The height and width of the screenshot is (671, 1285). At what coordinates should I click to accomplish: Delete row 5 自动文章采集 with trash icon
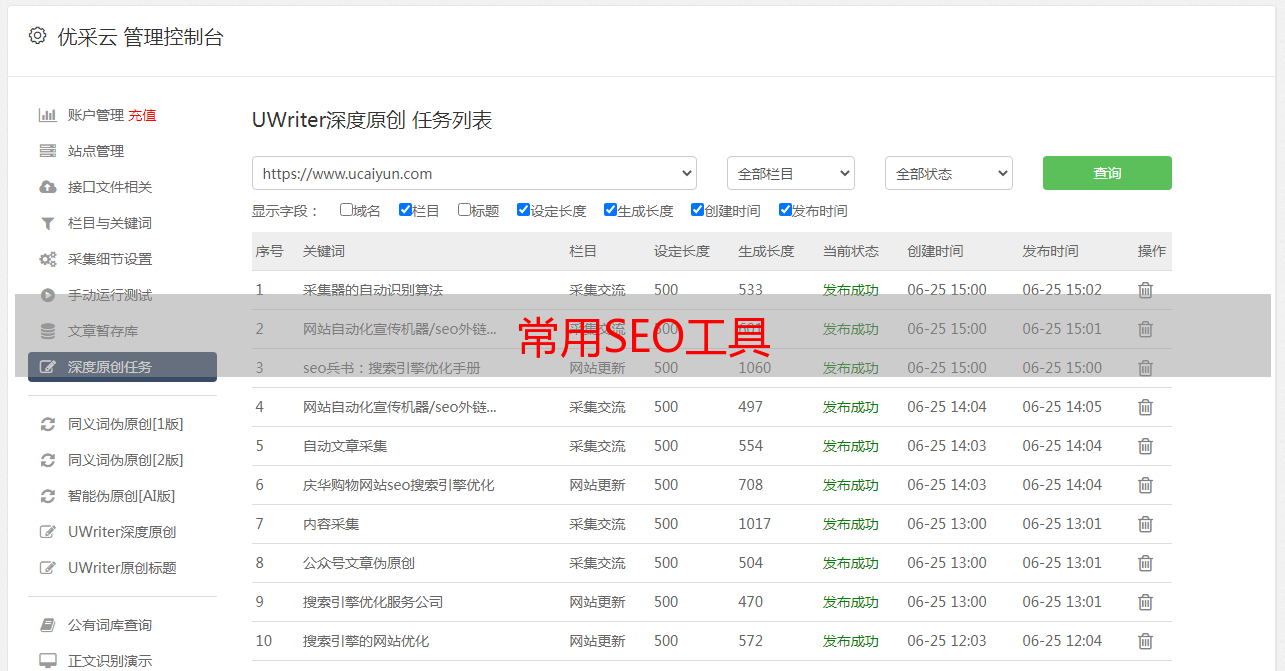click(x=1145, y=446)
